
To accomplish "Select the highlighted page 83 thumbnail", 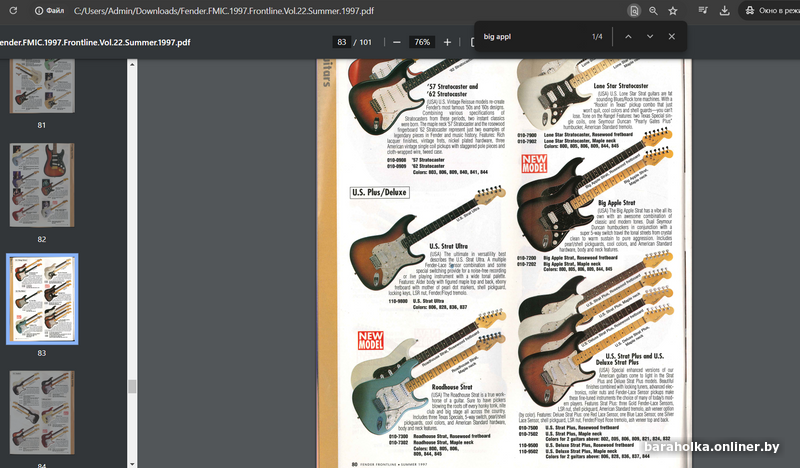I will tap(42, 299).
